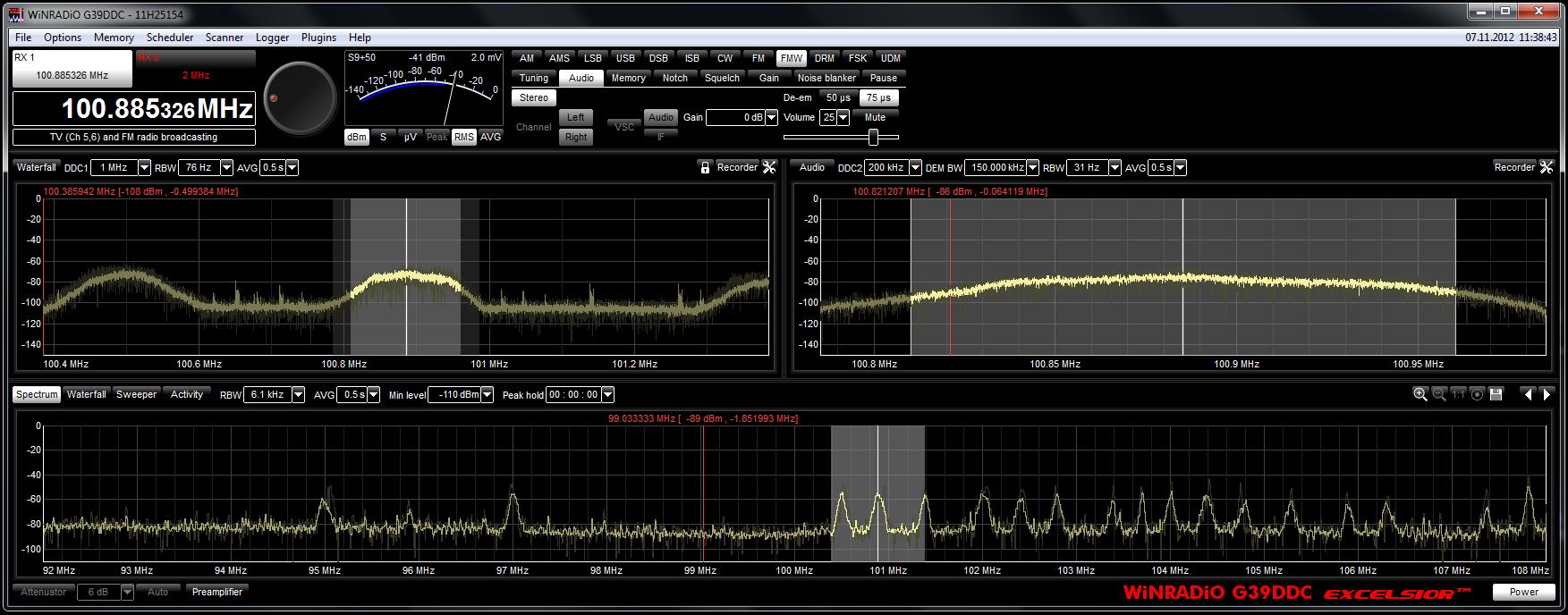Viewport: 1568px width, 615px height.
Task: Enable RMS meter mode
Action: tap(463, 137)
